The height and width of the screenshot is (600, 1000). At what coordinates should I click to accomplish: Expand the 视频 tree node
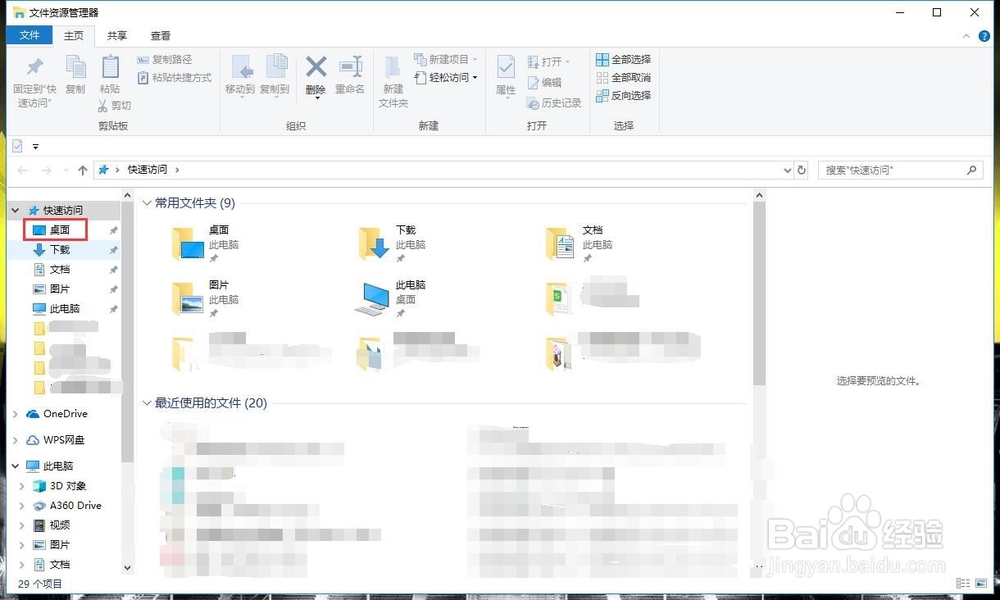[x=22, y=525]
